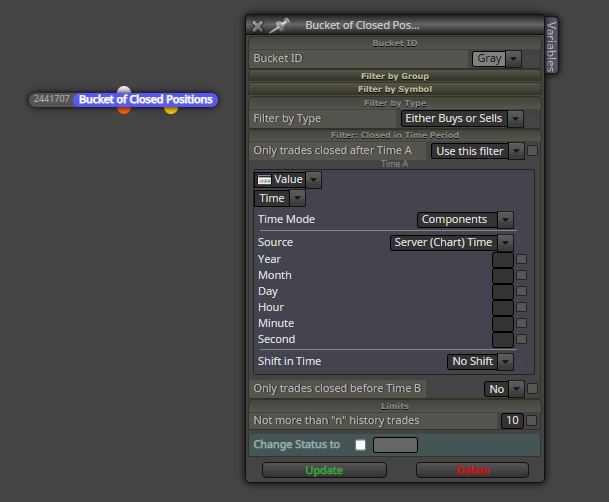This screenshot has width=609, height=502.
Task: Toggle checkbox next to Use this filter
Action: 532,151
